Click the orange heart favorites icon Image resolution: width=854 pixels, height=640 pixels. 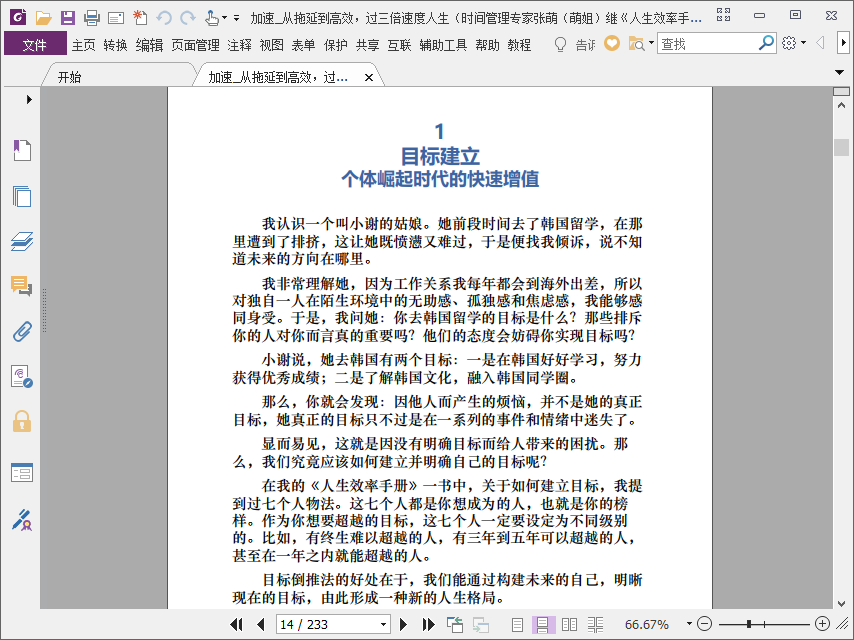click(612, 43)
